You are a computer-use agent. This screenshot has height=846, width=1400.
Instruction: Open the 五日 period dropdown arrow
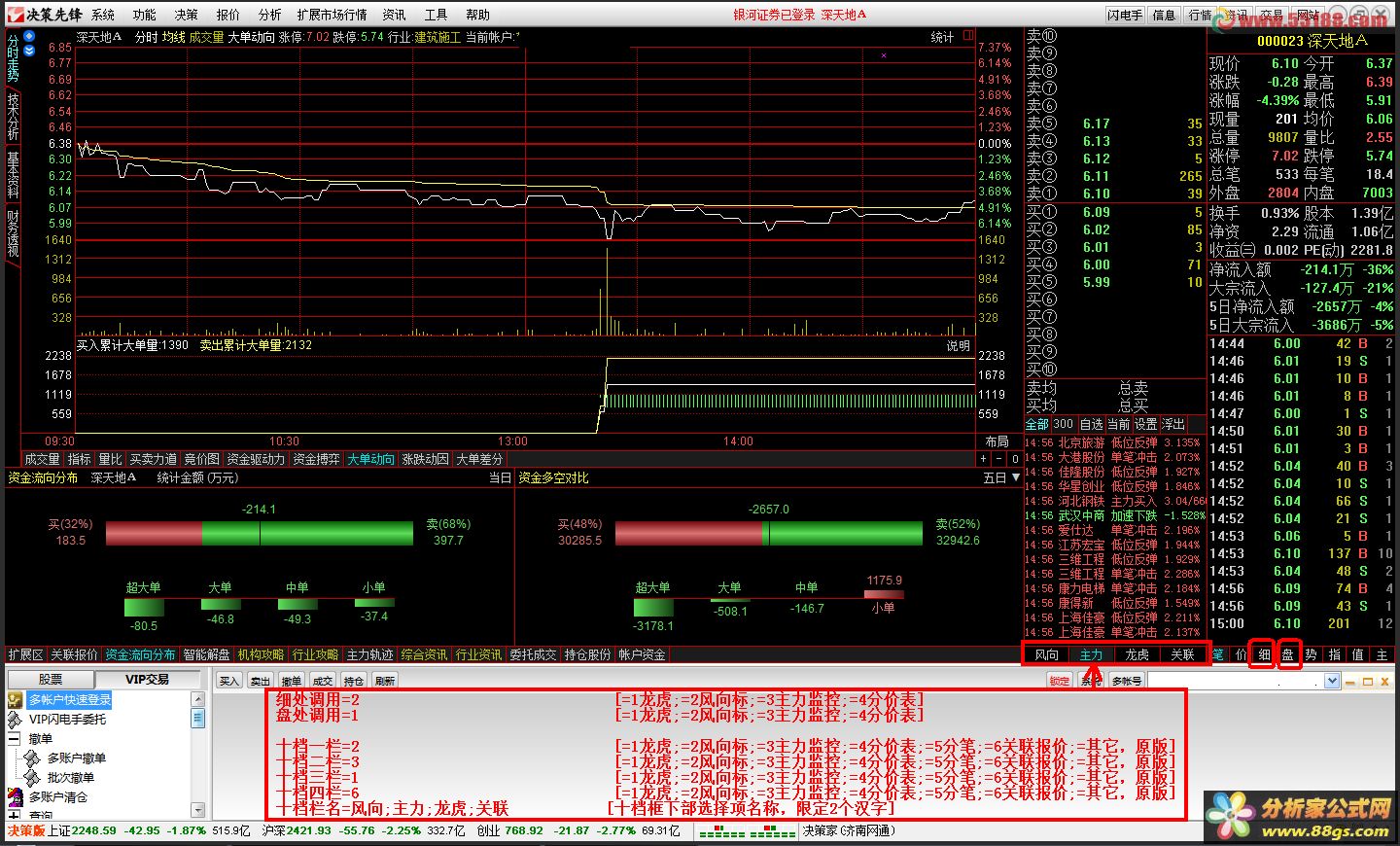tap(1015, 477)
